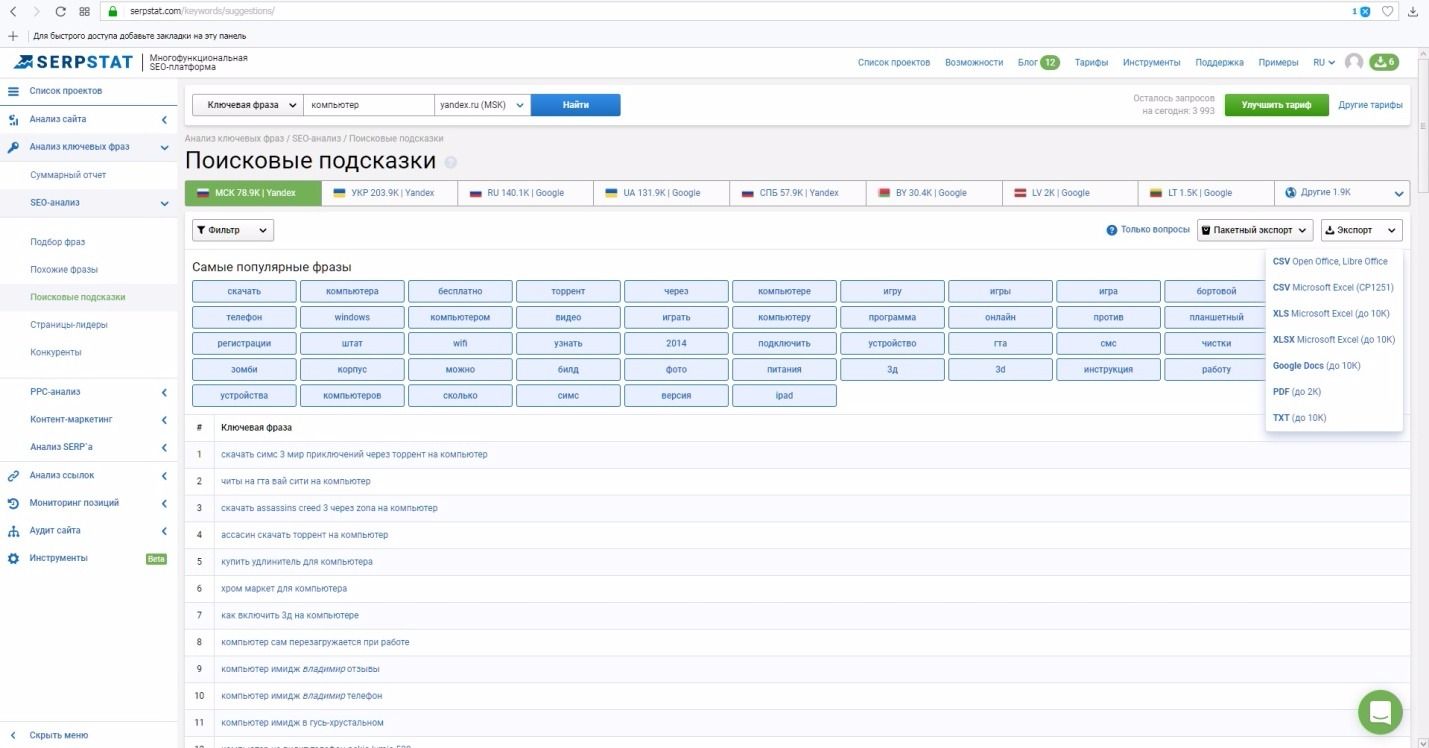
Task: Open the Поддержка header link
Action: pyautogui.click(x=1219, y=62)
